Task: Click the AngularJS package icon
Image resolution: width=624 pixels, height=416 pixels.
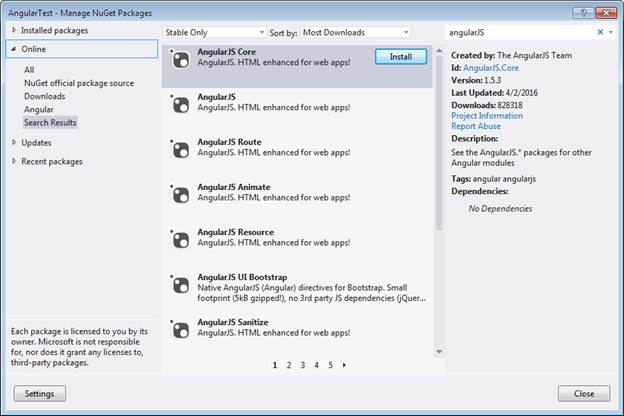Action: (x=181, y=105)
